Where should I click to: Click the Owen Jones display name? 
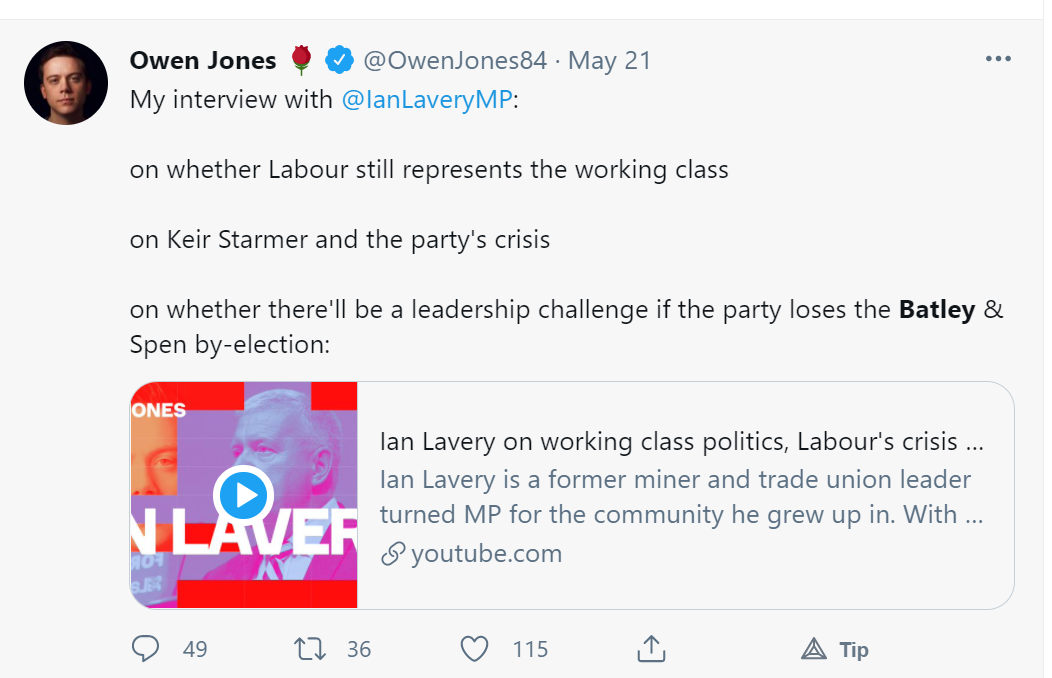coord(203,61)
